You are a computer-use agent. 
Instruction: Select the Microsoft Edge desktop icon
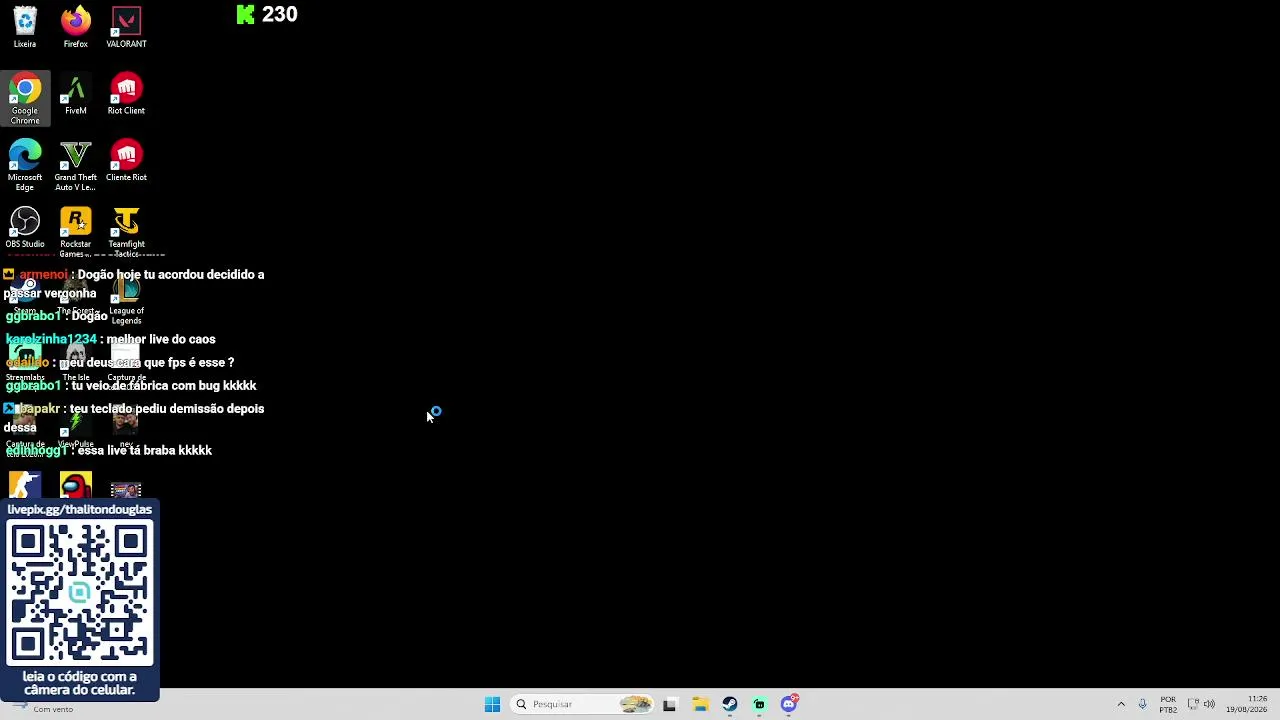(x=25, y=165)
